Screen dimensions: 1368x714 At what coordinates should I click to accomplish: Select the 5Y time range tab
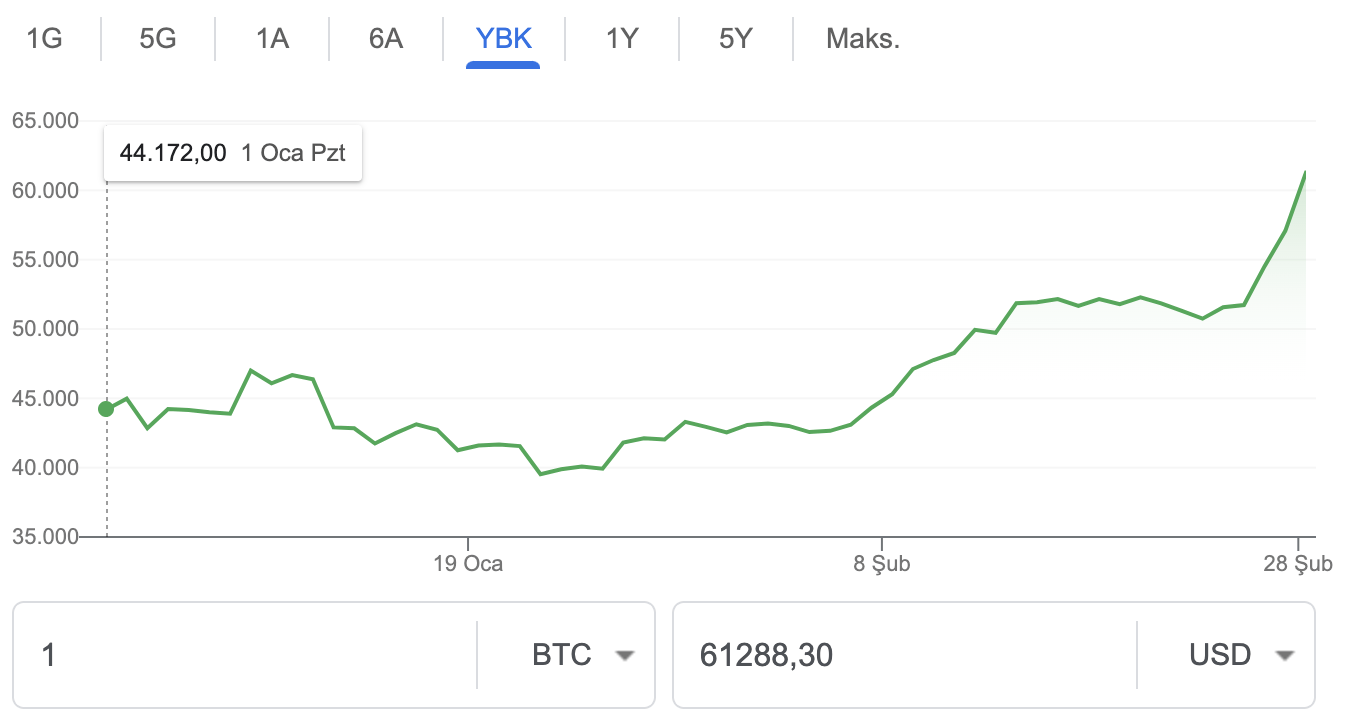tap(736, 39)
